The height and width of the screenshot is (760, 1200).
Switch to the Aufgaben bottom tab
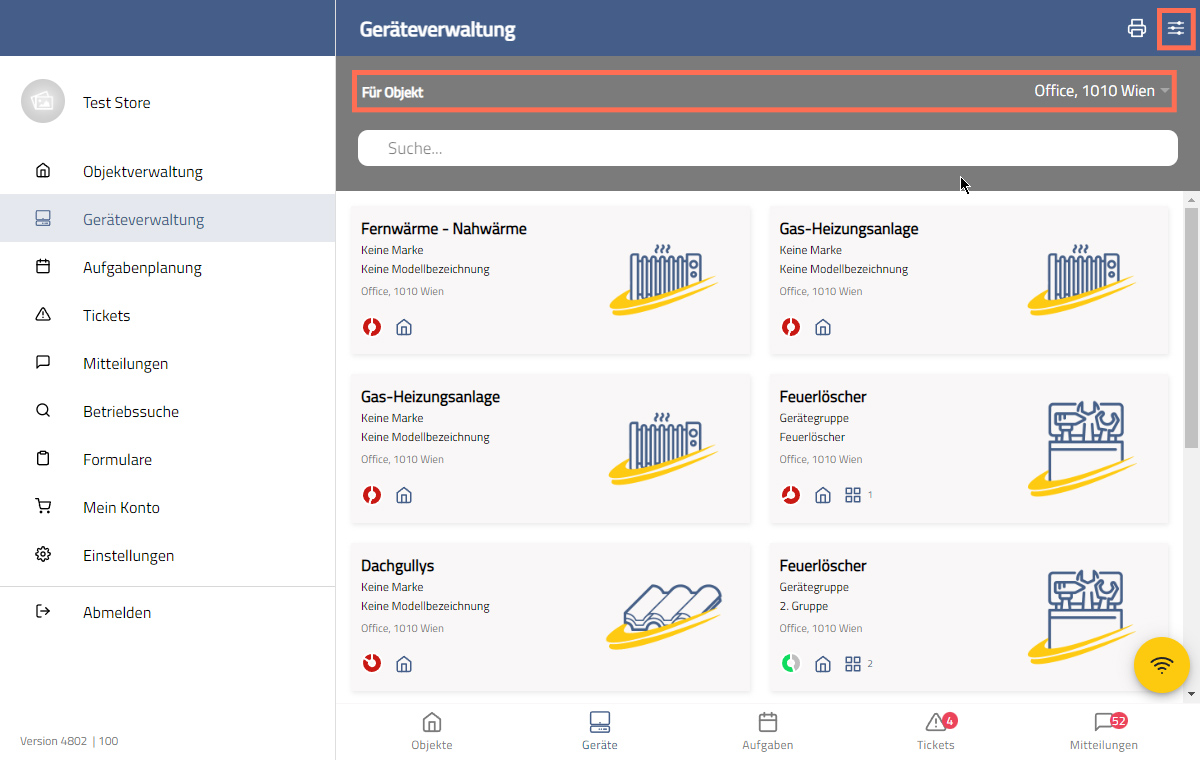[x=767, y=730]
